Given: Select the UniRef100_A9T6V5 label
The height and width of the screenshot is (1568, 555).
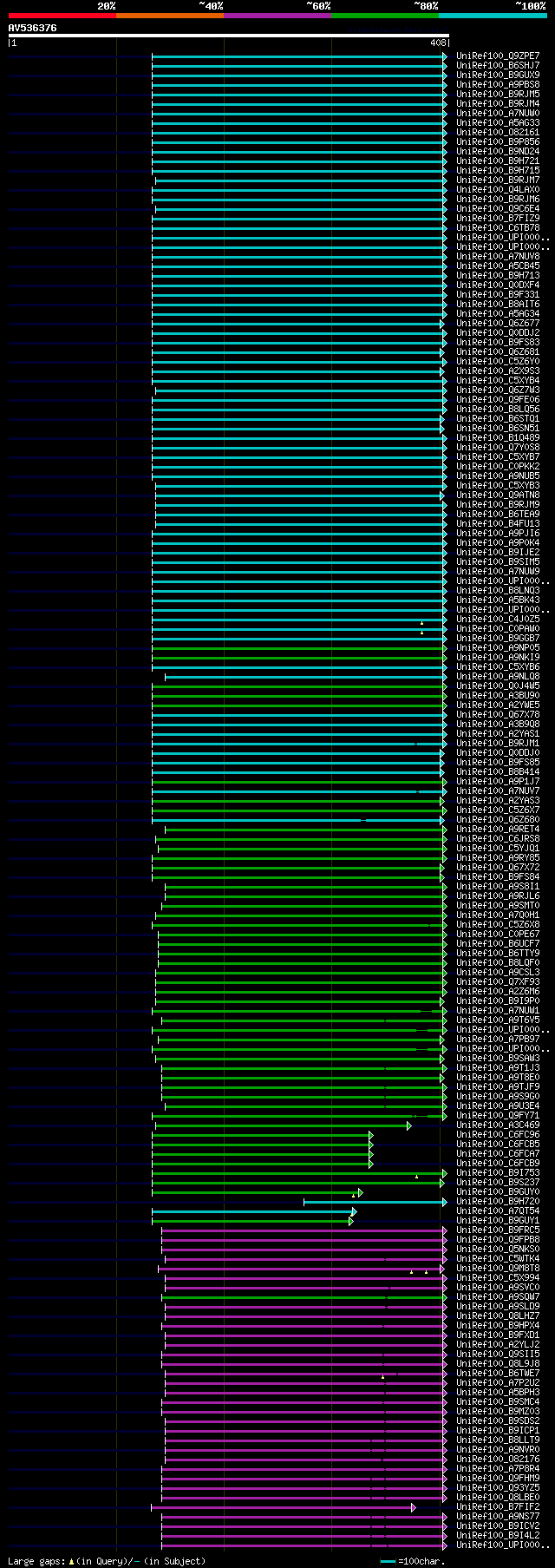Looking at the screenshot, I should [498, 1020].
